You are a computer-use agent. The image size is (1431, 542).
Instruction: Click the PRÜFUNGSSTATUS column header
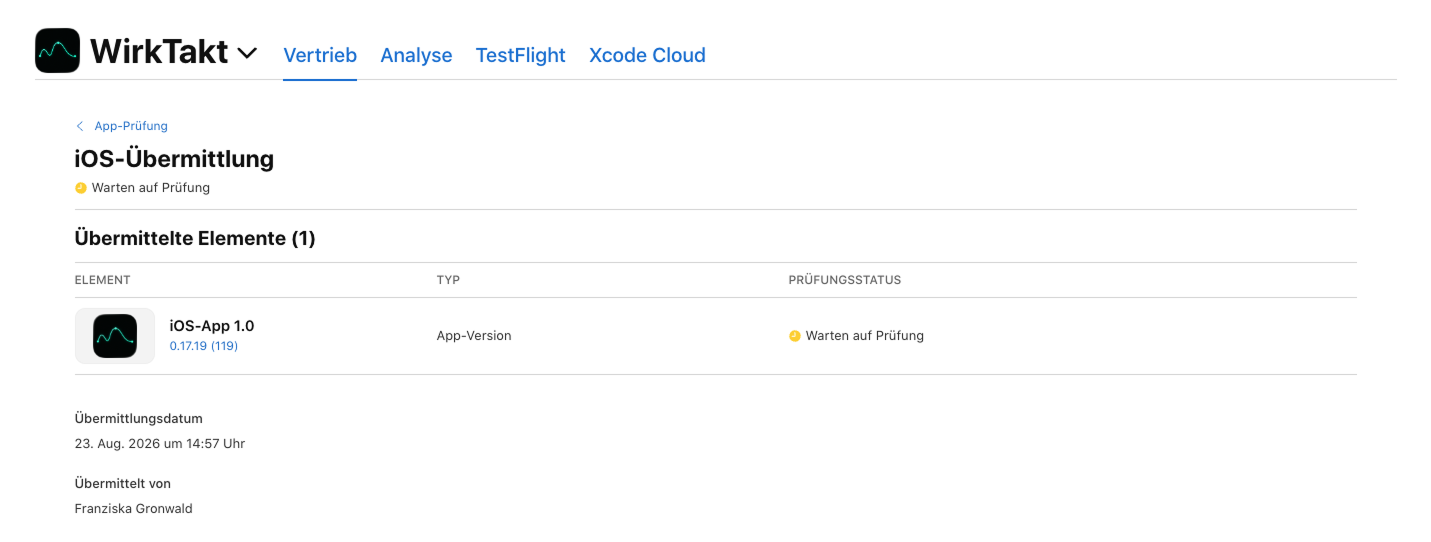pyautogui.click(x=845, y=280)
